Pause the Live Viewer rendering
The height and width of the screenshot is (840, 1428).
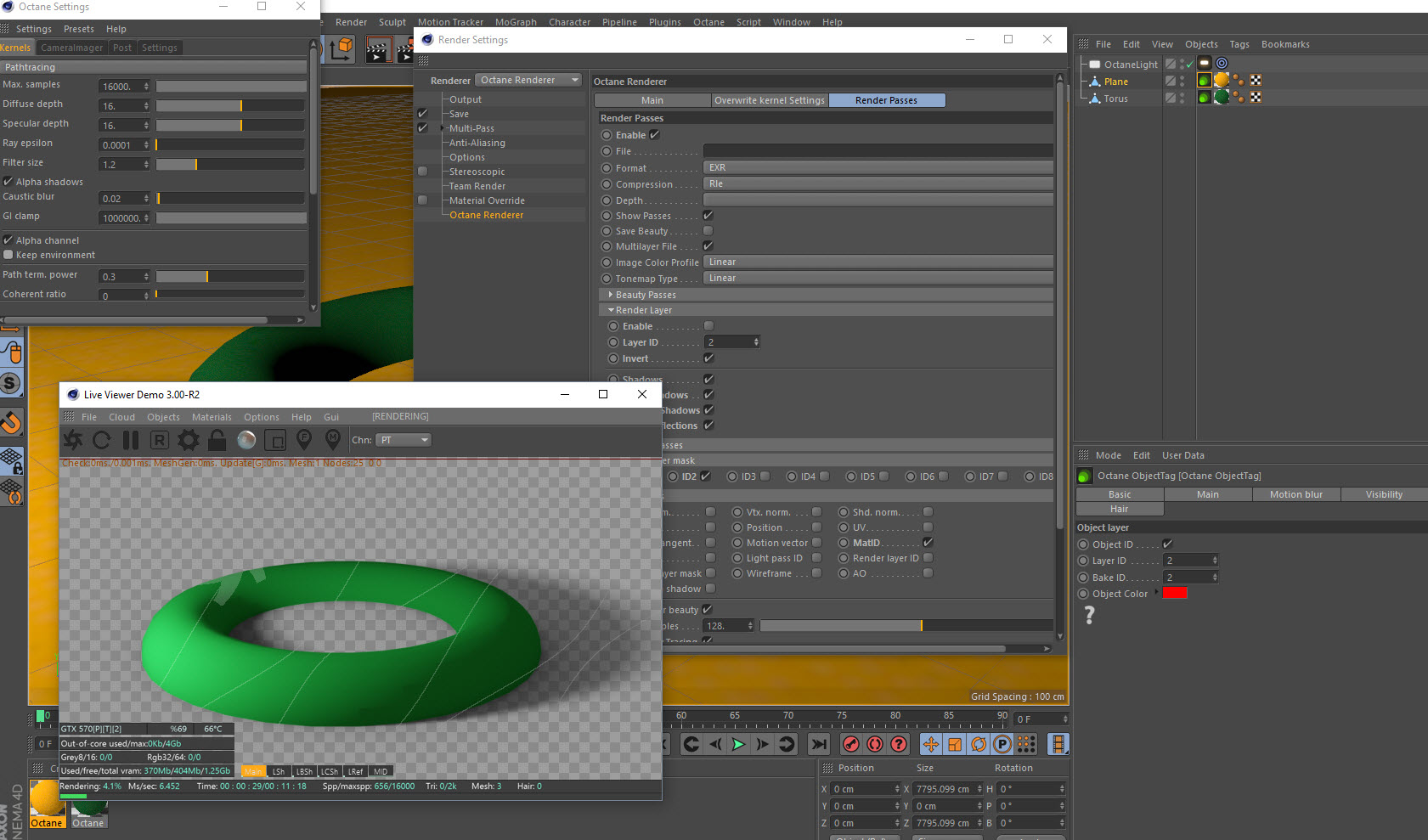pos(131,440)
